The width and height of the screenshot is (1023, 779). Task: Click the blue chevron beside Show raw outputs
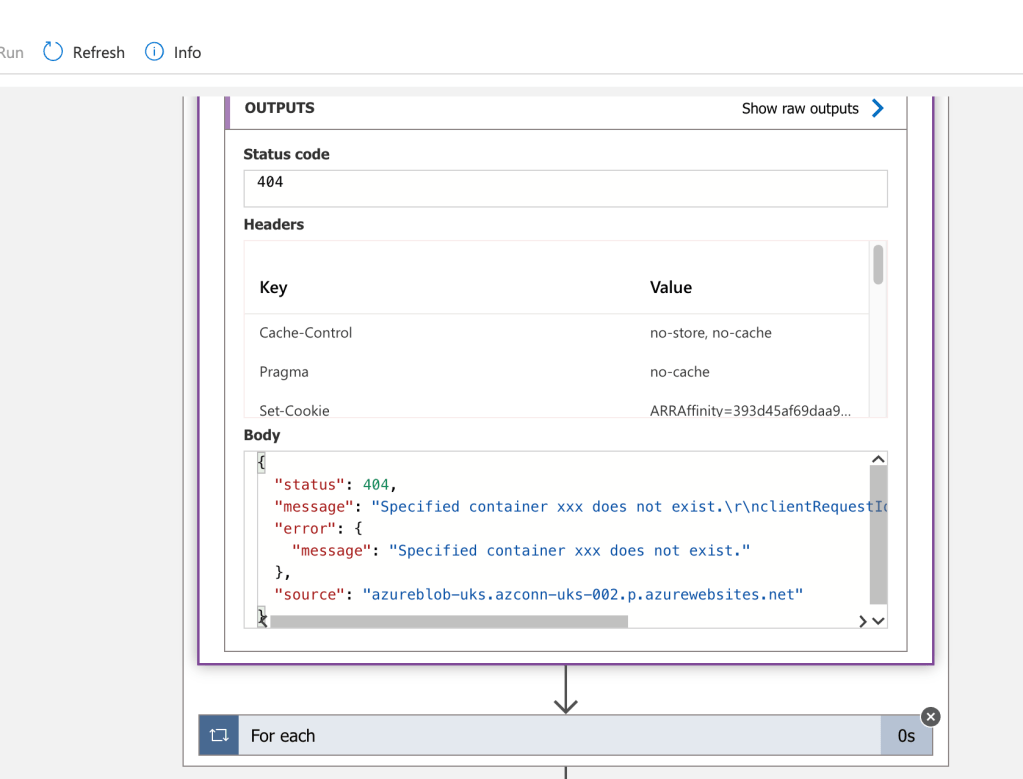click(878, 108)
